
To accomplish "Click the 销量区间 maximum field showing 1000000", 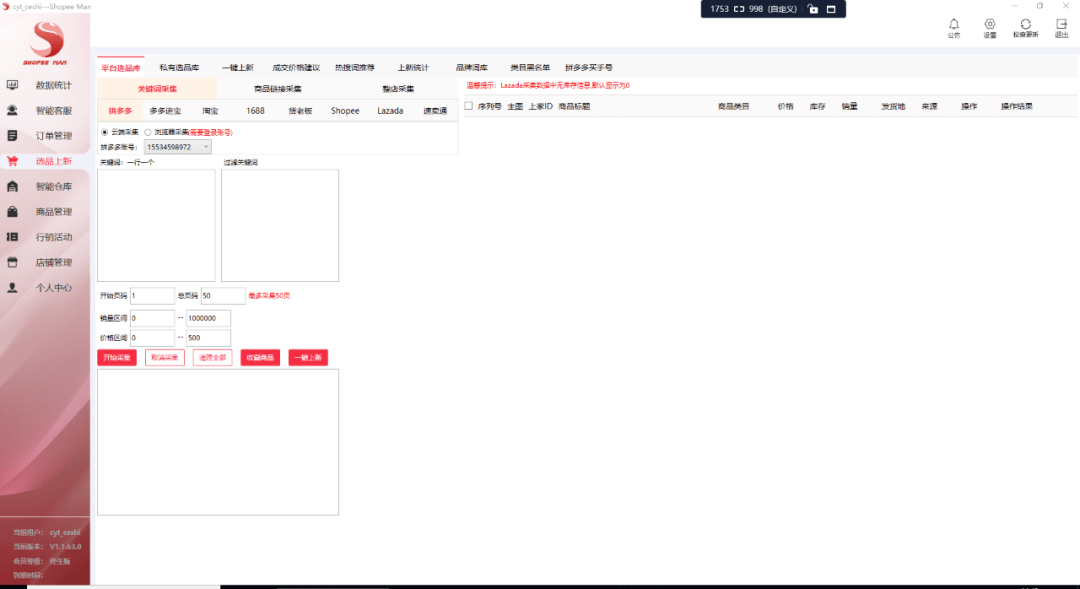I will pyautogui.click(x=209, y=318).
